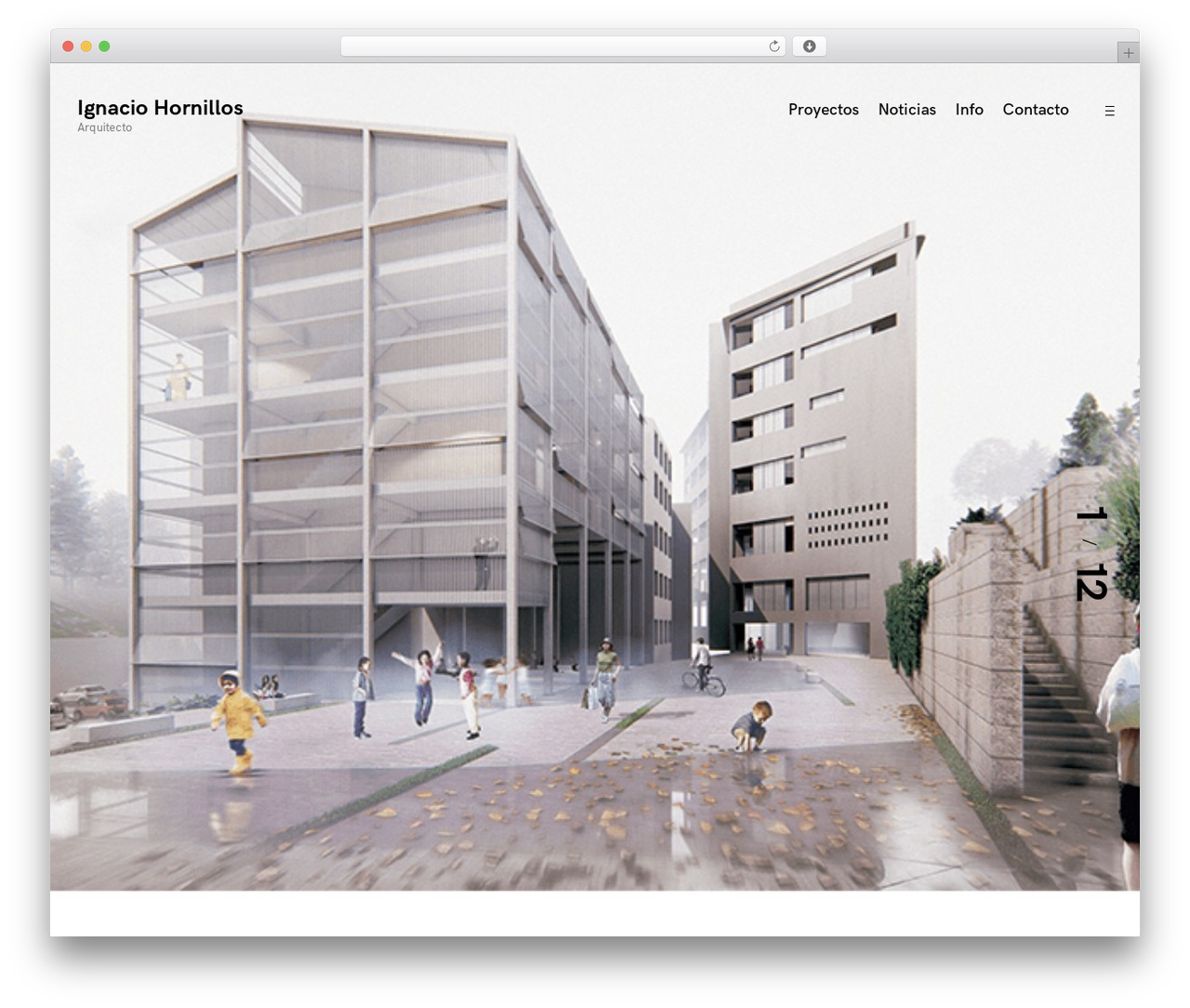Click the Arquitecto subtitle text
Viewport: 1190px width, 1008px height.
pos(105,128)
